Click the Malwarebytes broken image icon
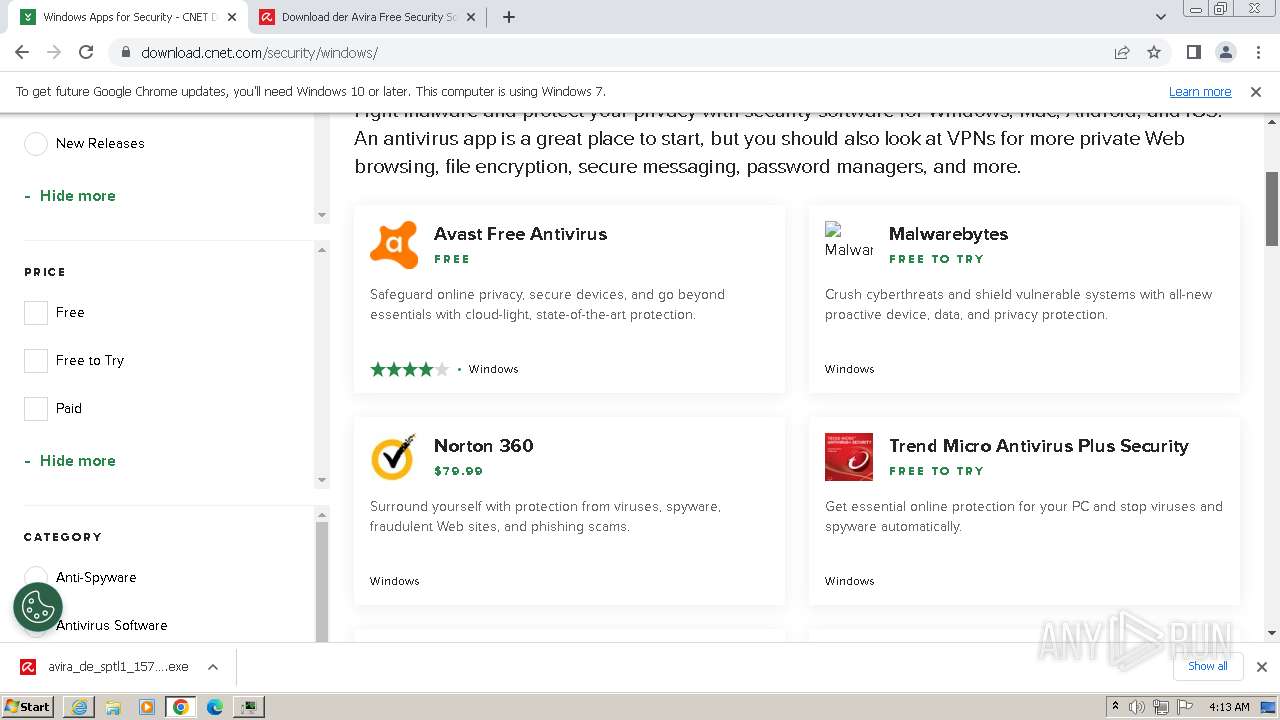 pos(849,240)
